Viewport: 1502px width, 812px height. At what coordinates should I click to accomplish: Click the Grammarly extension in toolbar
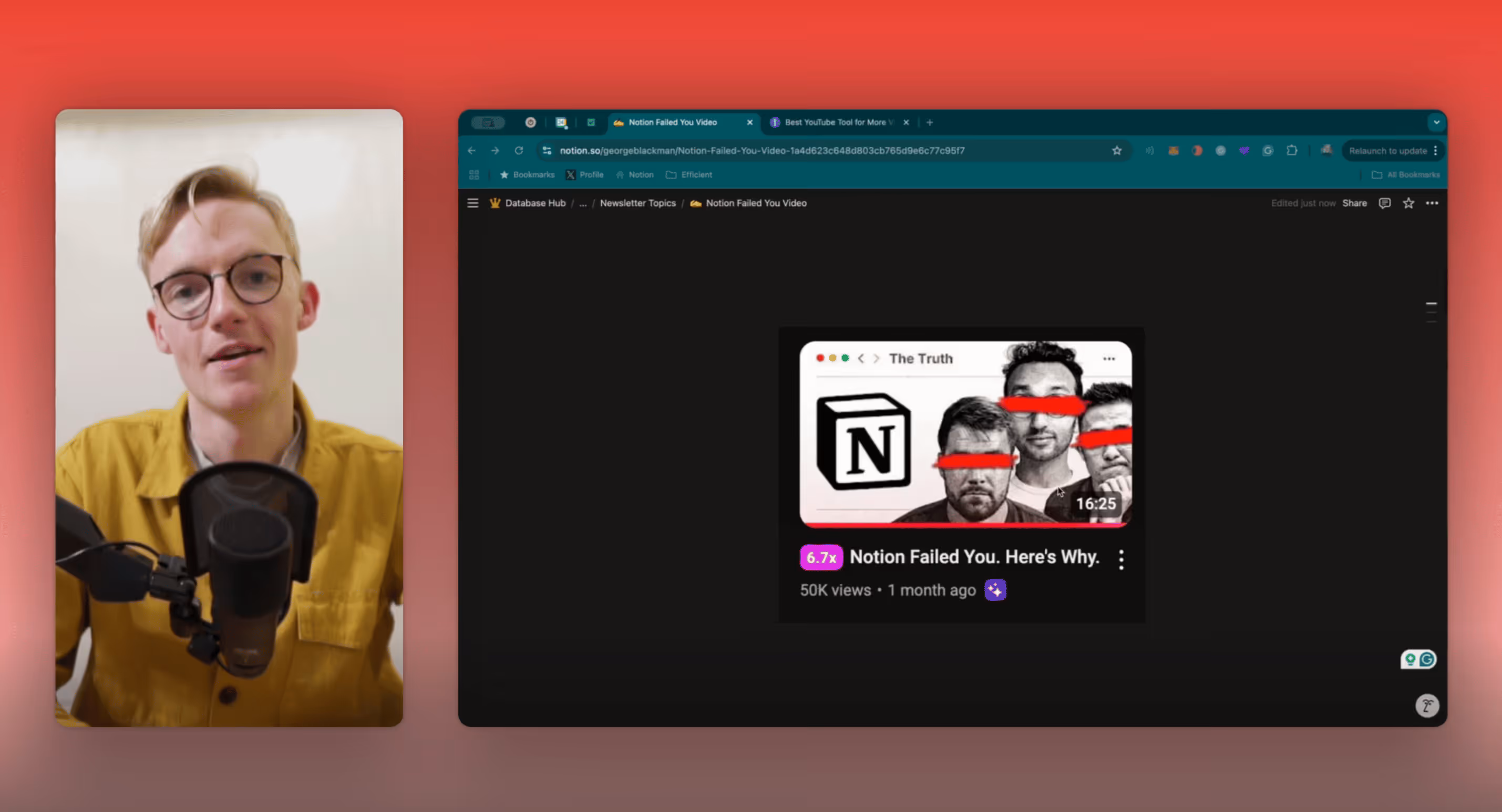point(1268,150)
